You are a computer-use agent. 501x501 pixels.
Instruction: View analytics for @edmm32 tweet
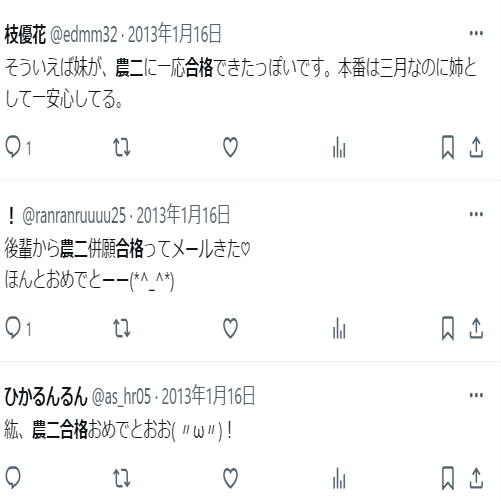click(339, 147)
